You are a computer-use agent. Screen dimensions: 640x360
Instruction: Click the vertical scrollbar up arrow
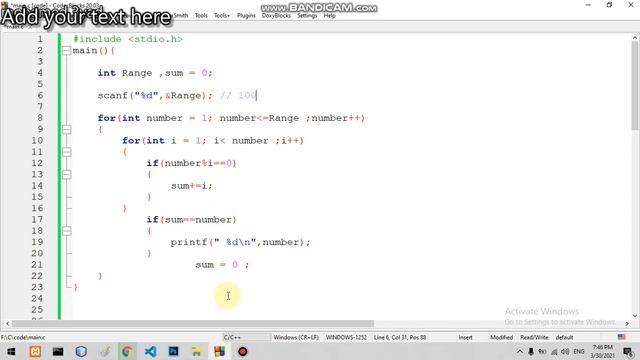(x=635, y=38)
